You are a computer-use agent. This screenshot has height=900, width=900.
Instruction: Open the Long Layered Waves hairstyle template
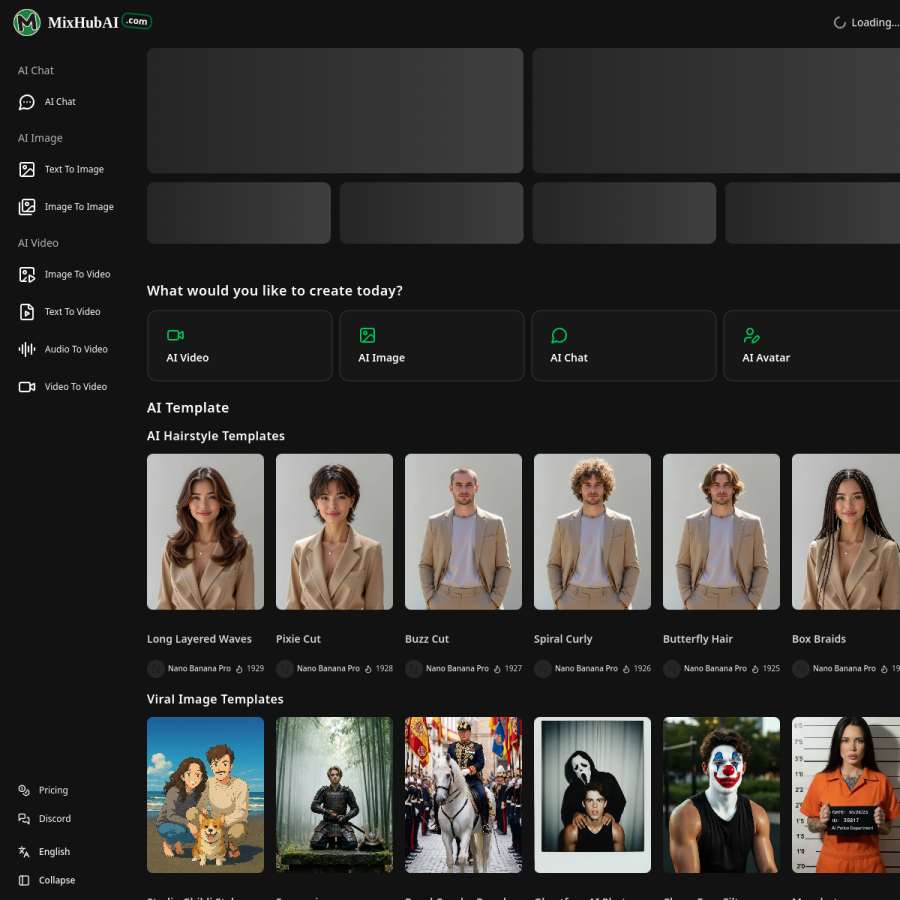[205, 532]
